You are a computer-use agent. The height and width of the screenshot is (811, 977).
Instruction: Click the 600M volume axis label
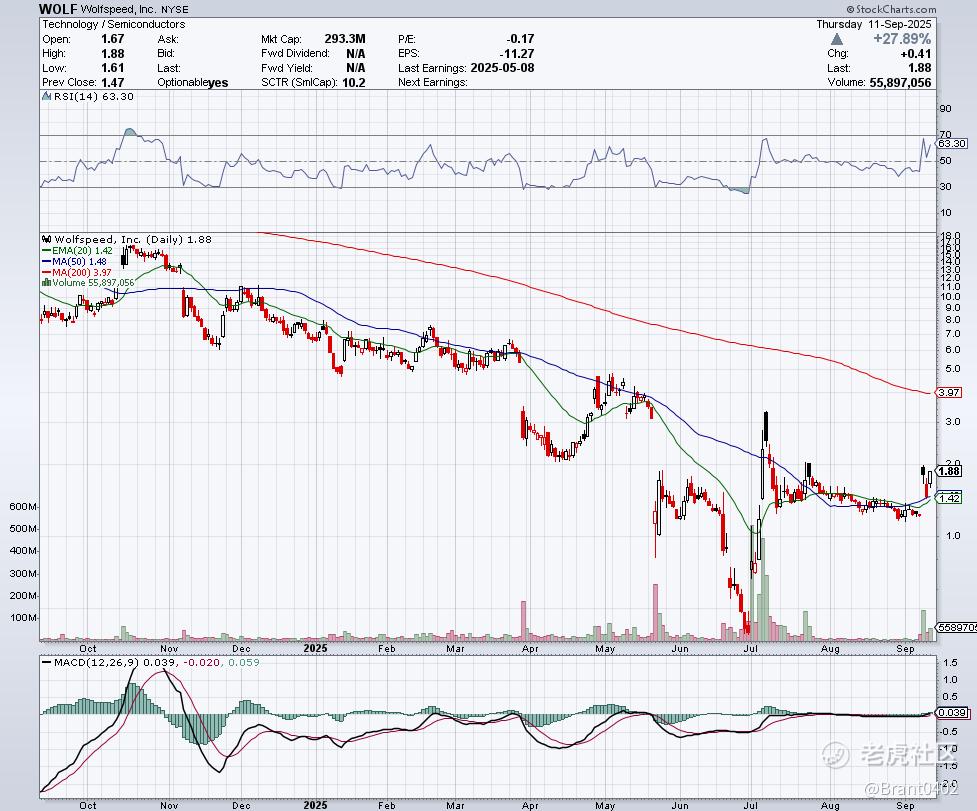[x=24, y=506]
